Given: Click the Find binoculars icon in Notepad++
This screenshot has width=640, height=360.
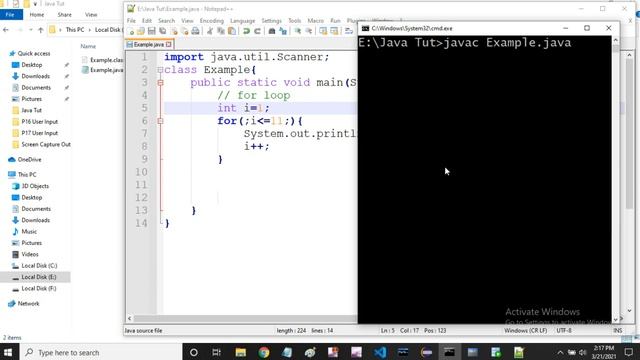Looking at the screenshot, I should pyautogui.click(x=271, y=31).
